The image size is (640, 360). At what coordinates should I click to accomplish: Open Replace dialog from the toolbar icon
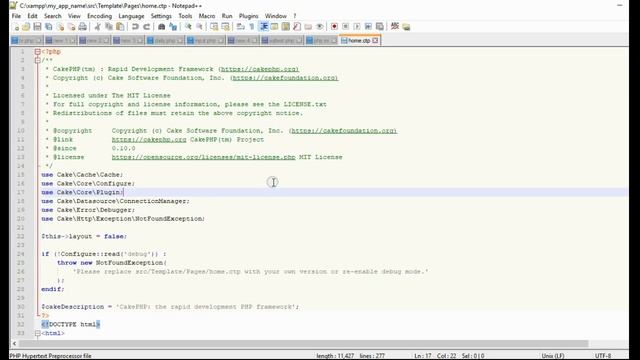tap(173, 27)
